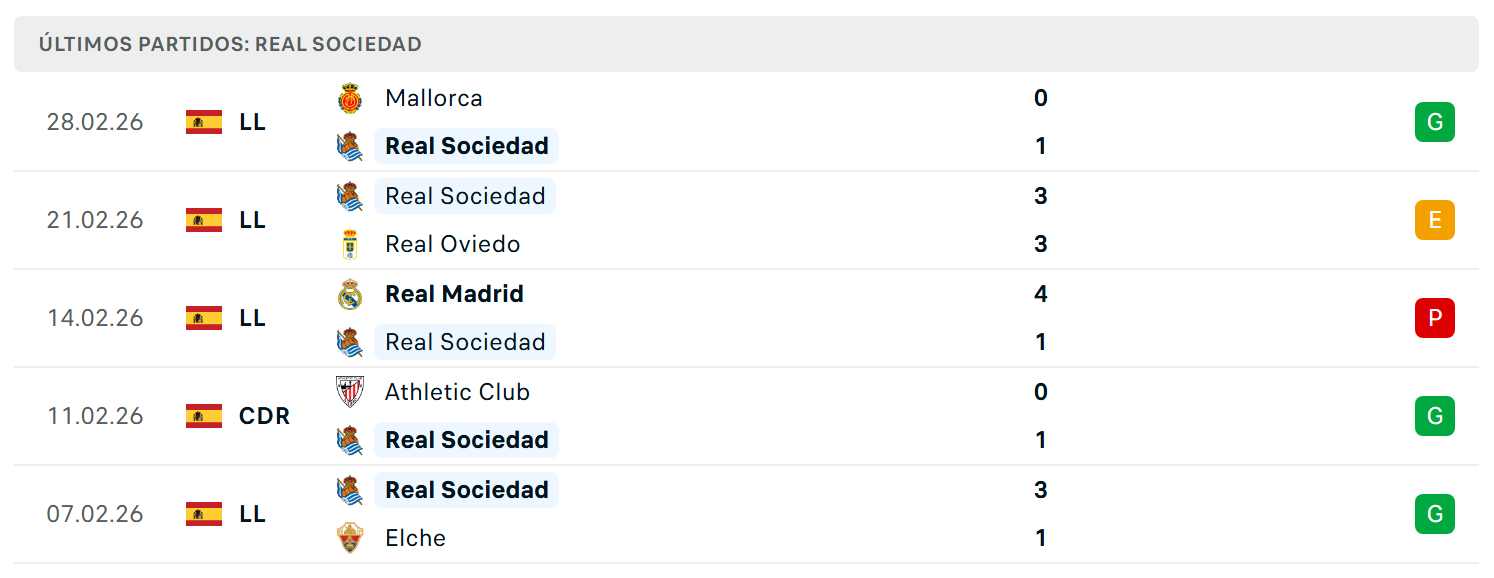Viewport: 1494px width, 578px height.
Task: Click the Real Madrid crest icon
Action: [x=350, y=294]
